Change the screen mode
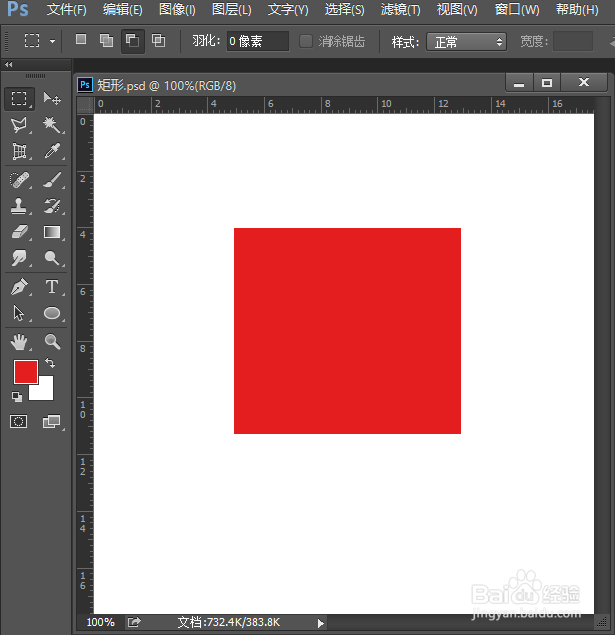Screen dimensions: 615x635 (x=52, y=422)
